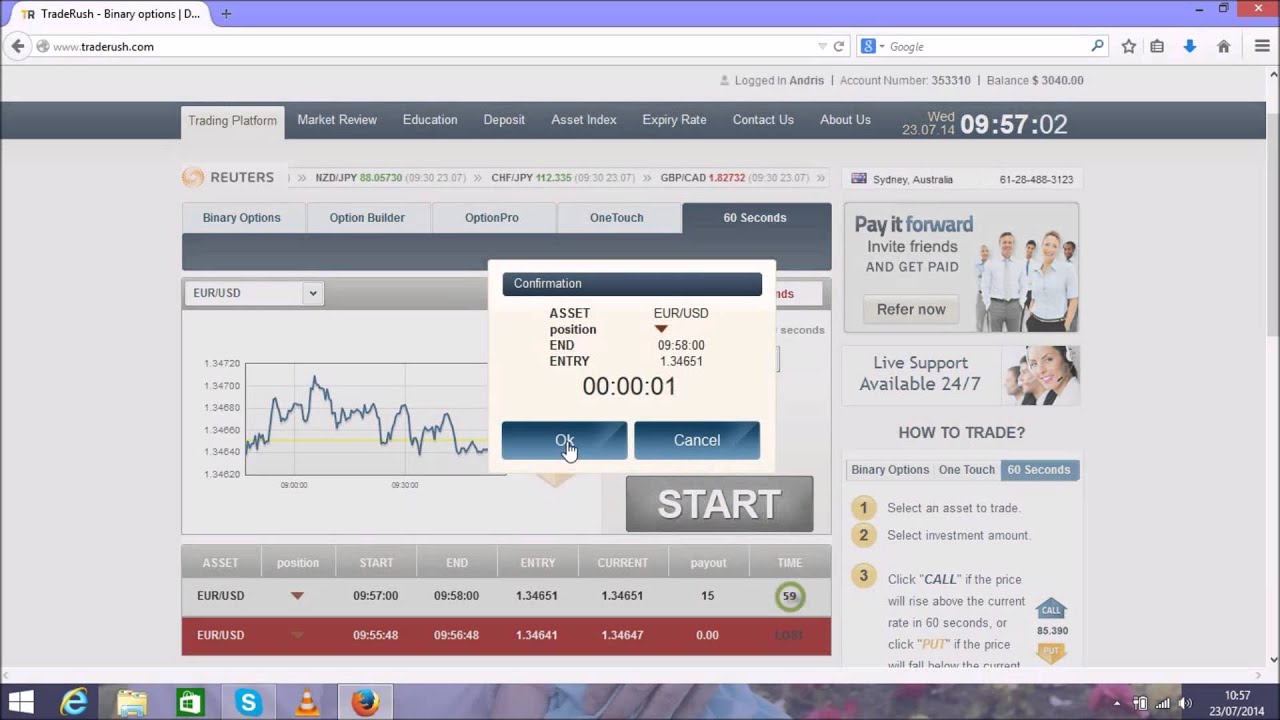Viewport: 1280px width, 720px height.
Task: Click the system clock in tray
Action: (x=1237, y=703)
